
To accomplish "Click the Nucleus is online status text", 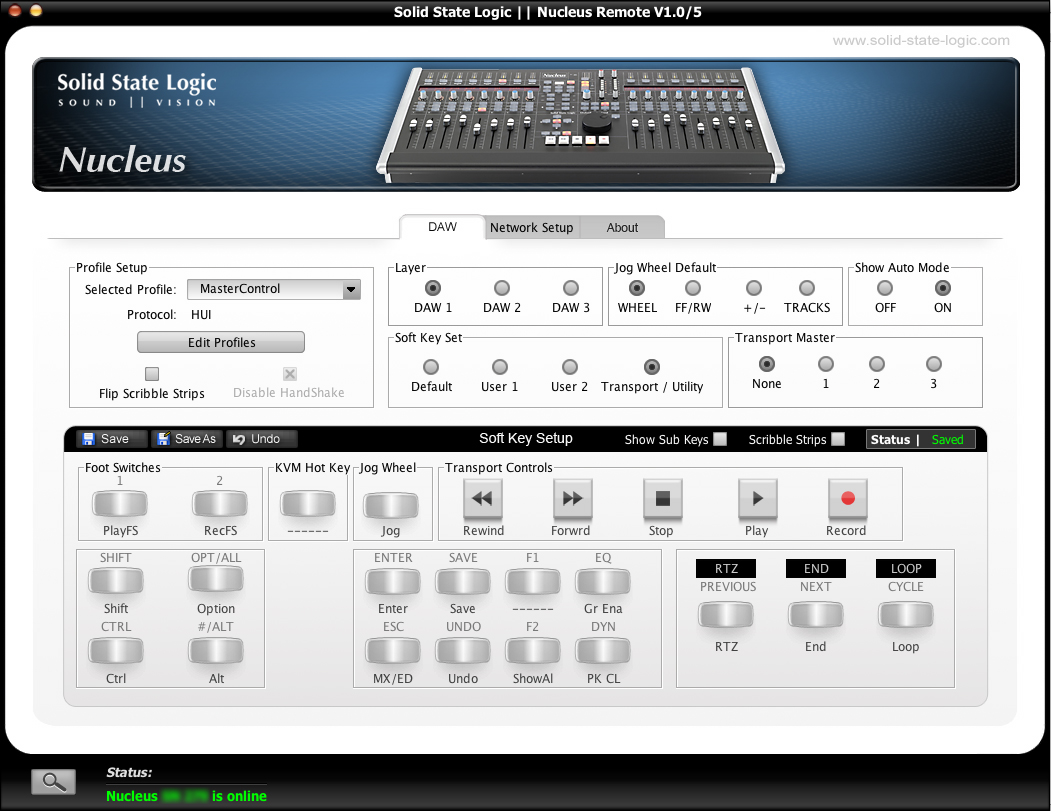I will (186, 796).
